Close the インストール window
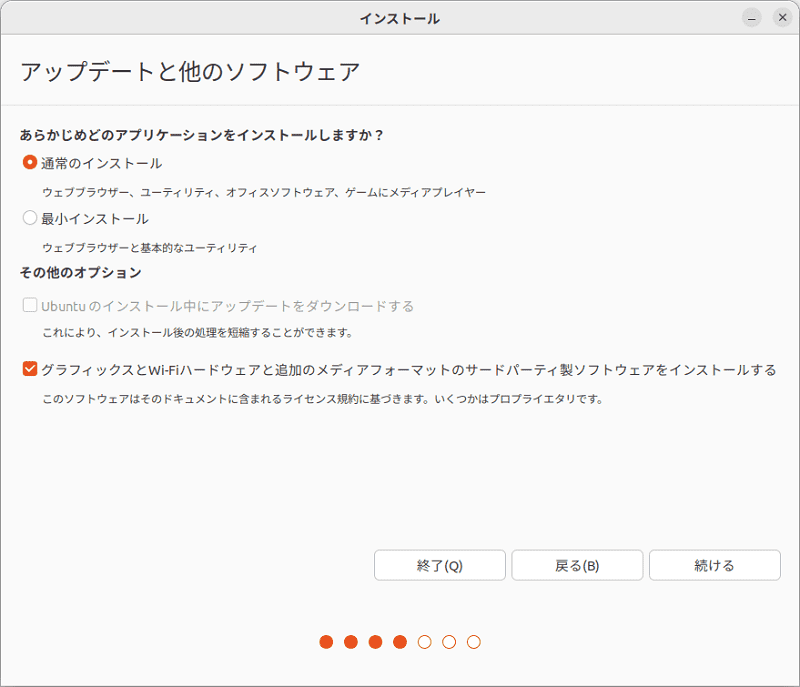This screenshot has height=687, width=800. pos(782,18)
